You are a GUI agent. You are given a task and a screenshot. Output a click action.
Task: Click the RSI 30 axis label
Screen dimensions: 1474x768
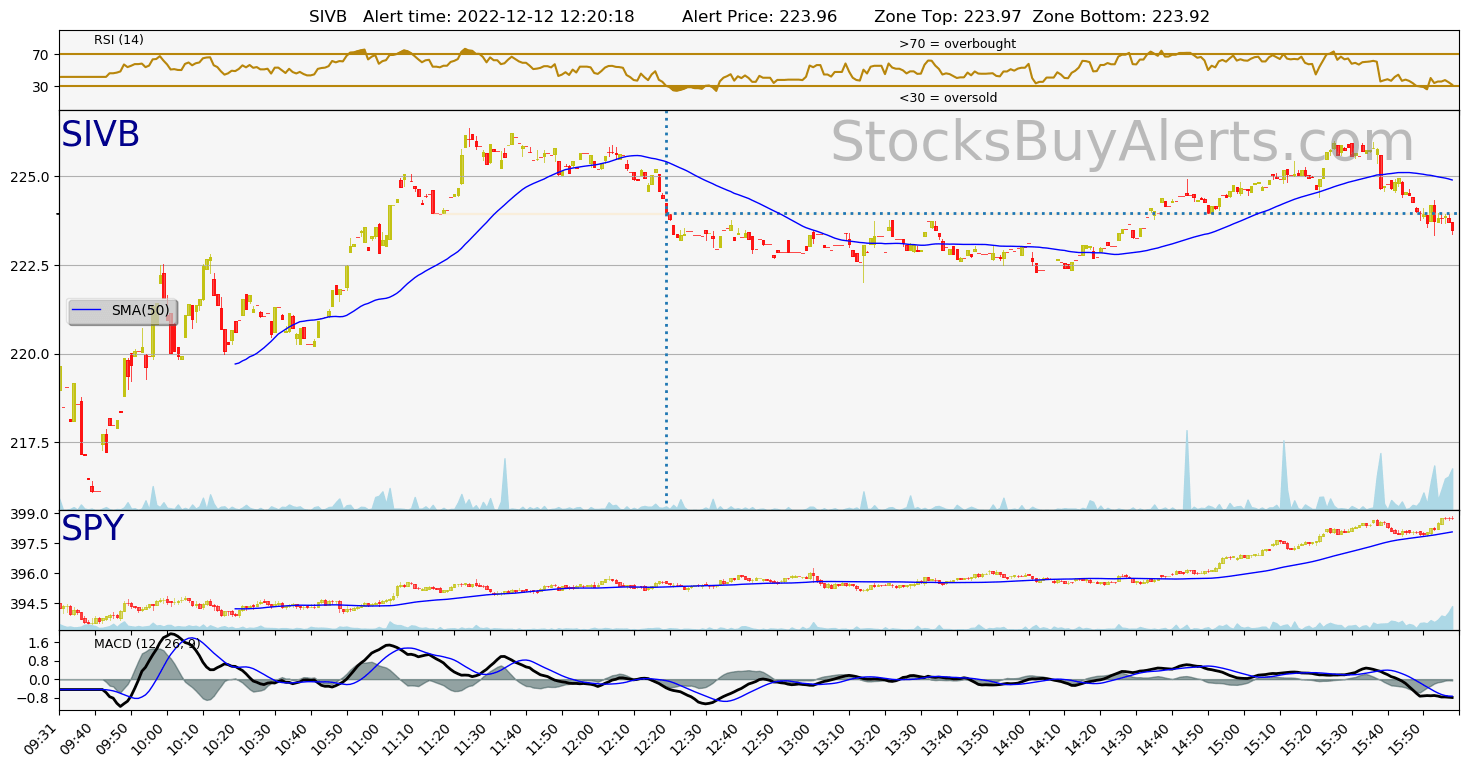[42, 87]
